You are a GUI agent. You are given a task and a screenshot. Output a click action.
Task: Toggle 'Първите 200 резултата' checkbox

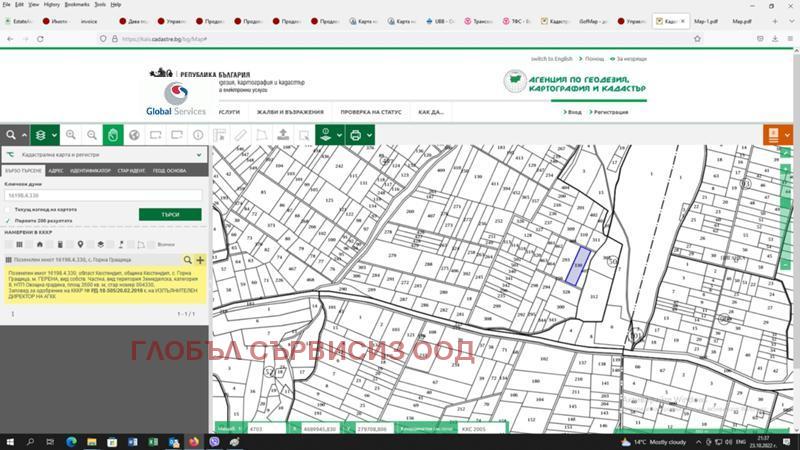click(8, 219)
